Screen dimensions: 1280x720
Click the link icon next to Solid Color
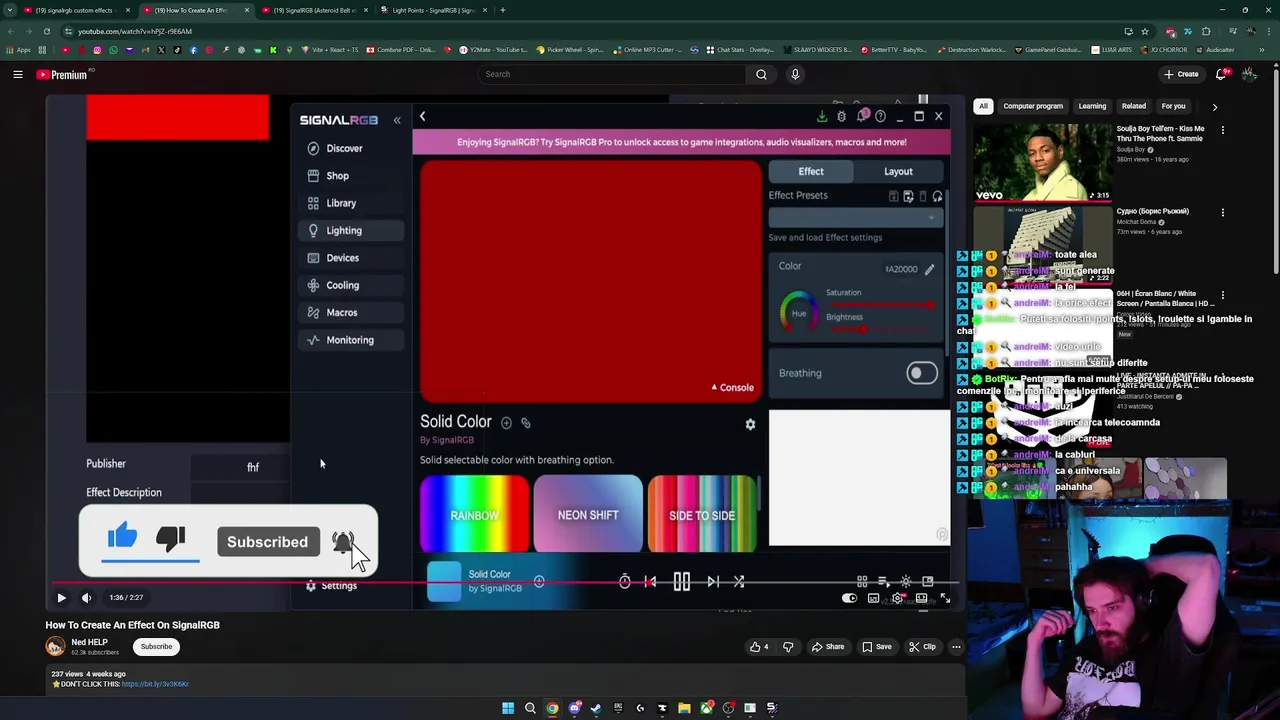[x=526, y=423]
